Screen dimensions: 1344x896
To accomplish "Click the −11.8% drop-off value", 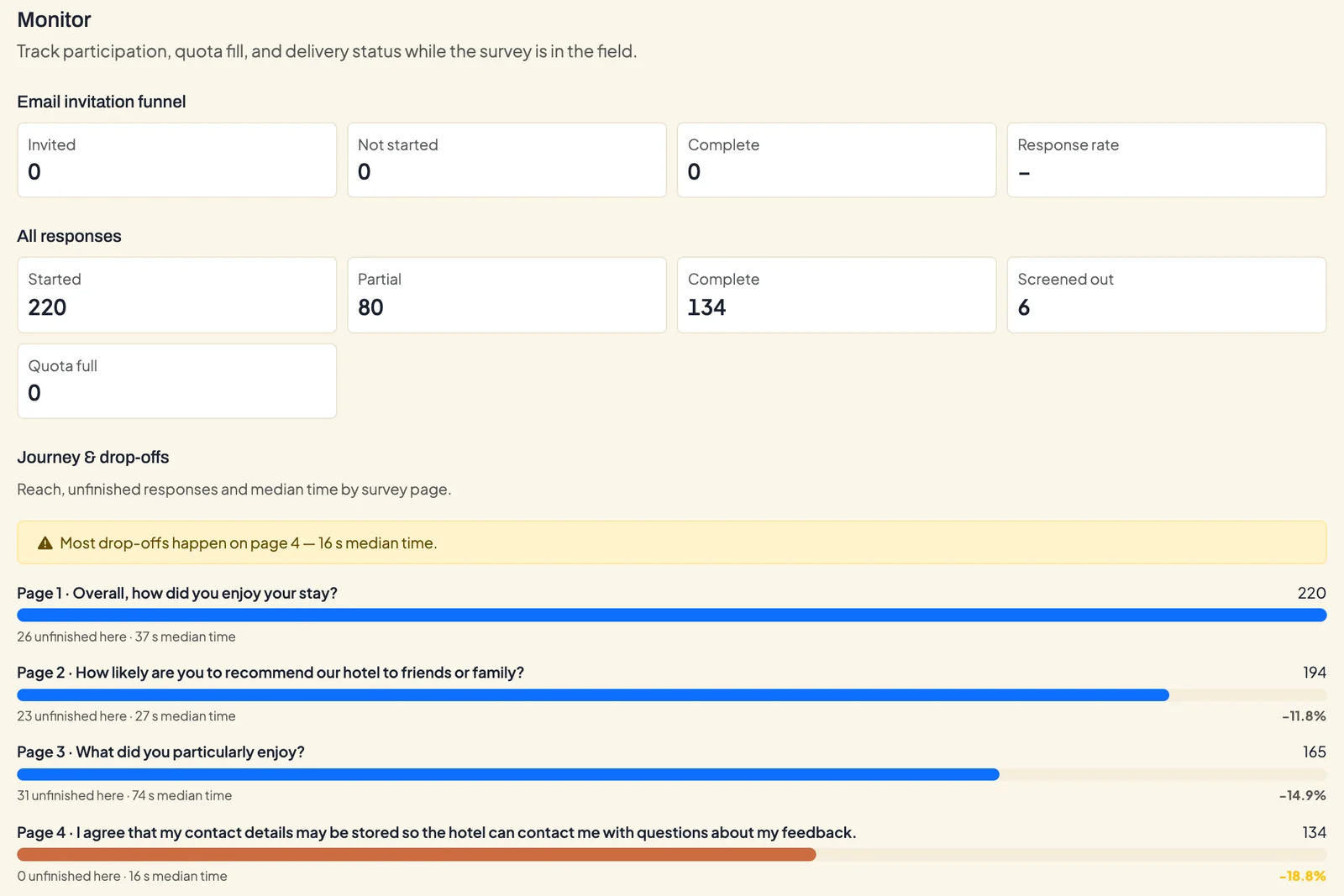I will (x=1304, y=716).
